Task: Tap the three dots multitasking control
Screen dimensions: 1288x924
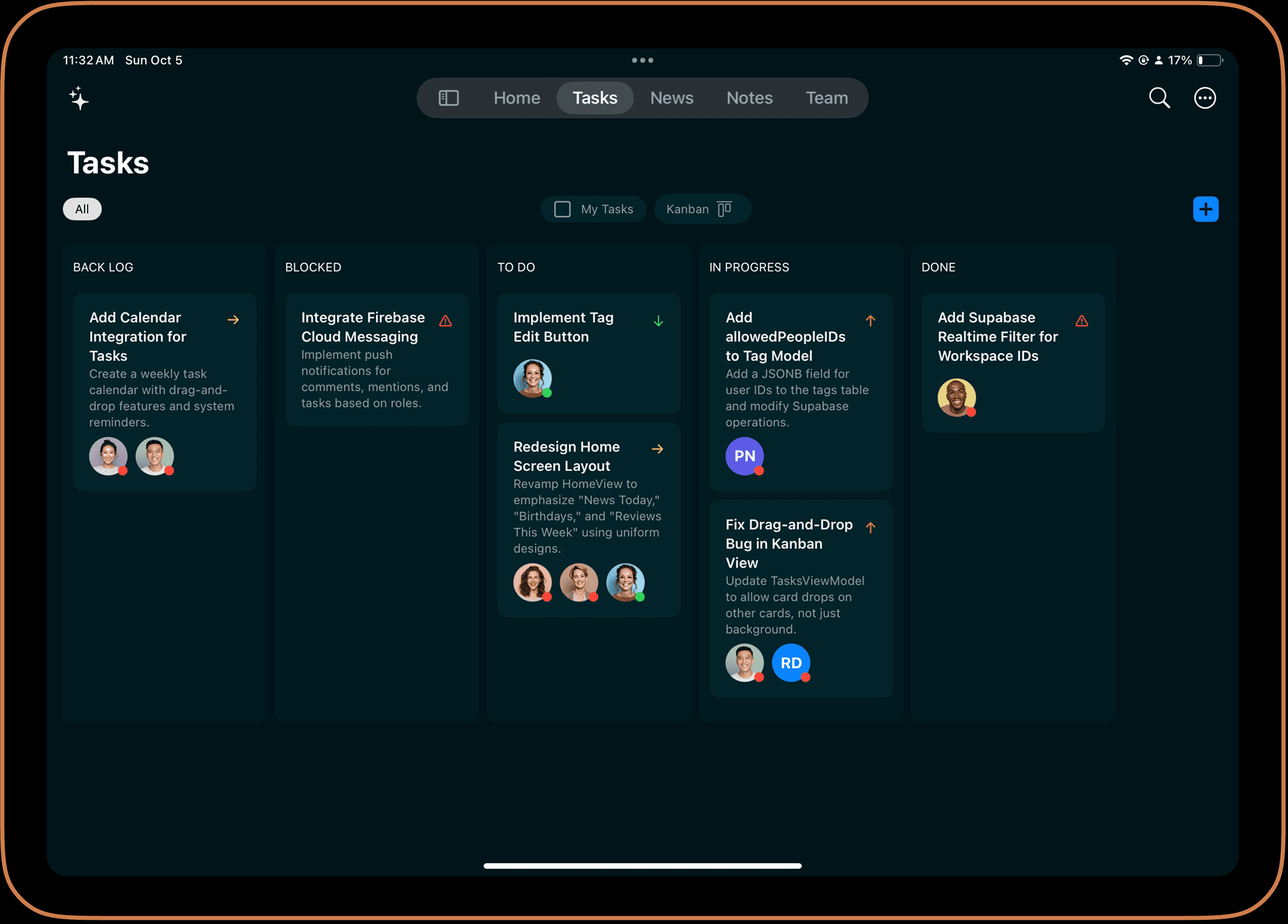Action: [x=642, y=60]
